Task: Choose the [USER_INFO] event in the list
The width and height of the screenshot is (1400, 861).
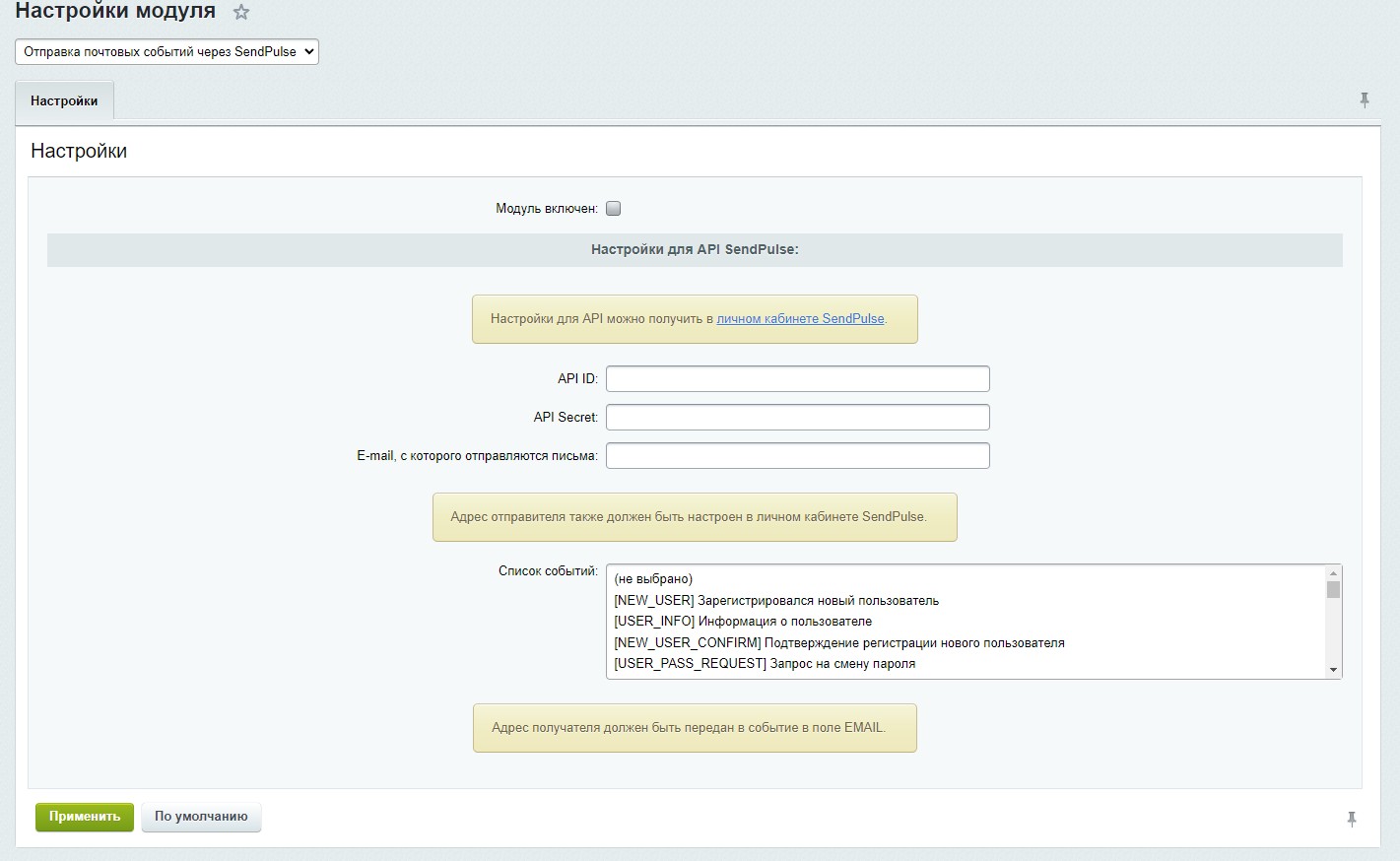Action: tap(743, 622)
